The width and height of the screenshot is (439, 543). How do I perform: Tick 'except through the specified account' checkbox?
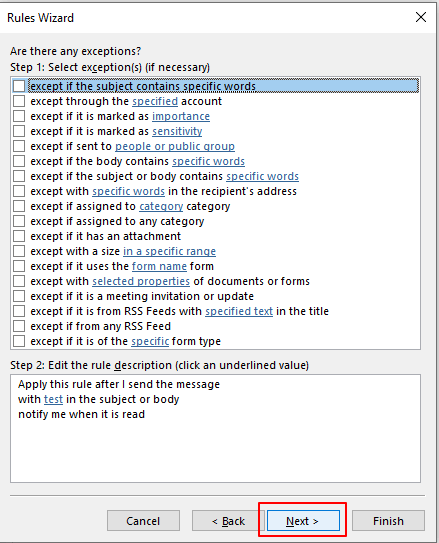point(19,101)
